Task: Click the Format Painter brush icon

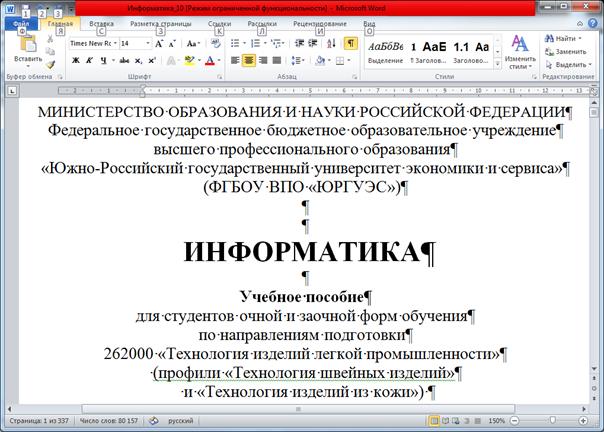Action: [x=50, y=64]
